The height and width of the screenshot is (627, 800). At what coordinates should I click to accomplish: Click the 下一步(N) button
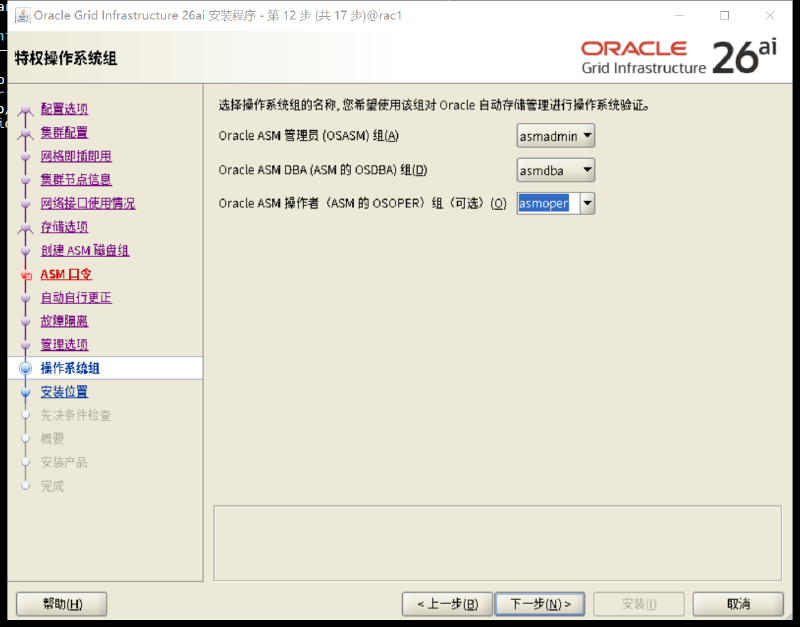(540, 604)
